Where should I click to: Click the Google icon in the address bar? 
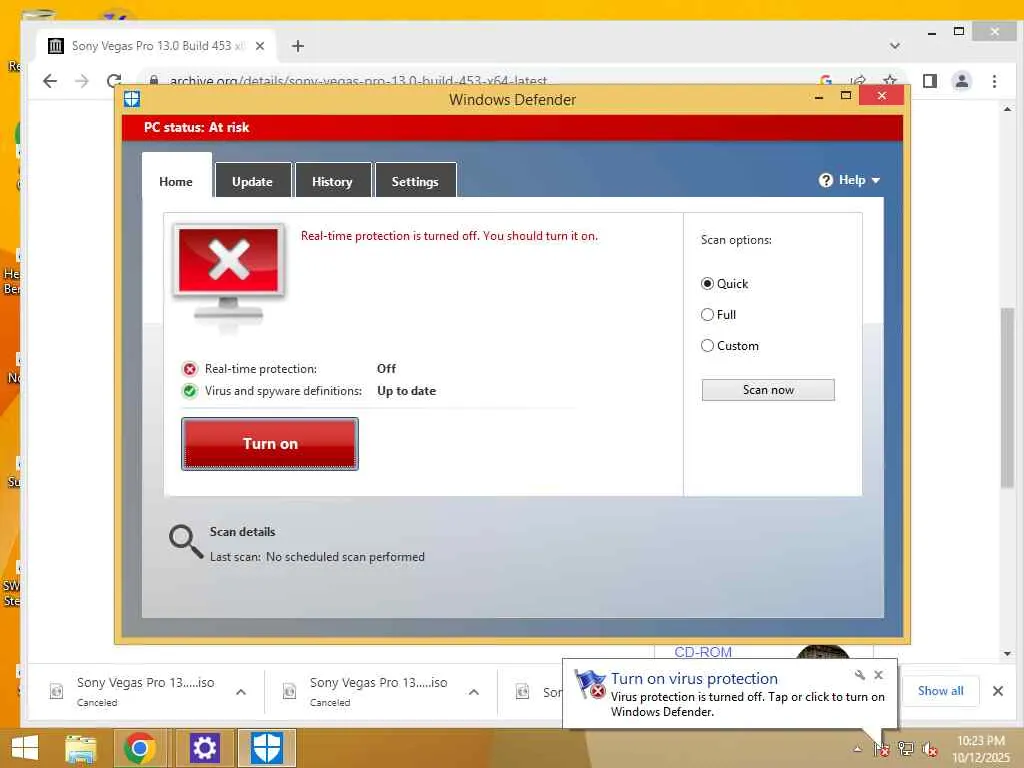point(825,80)
